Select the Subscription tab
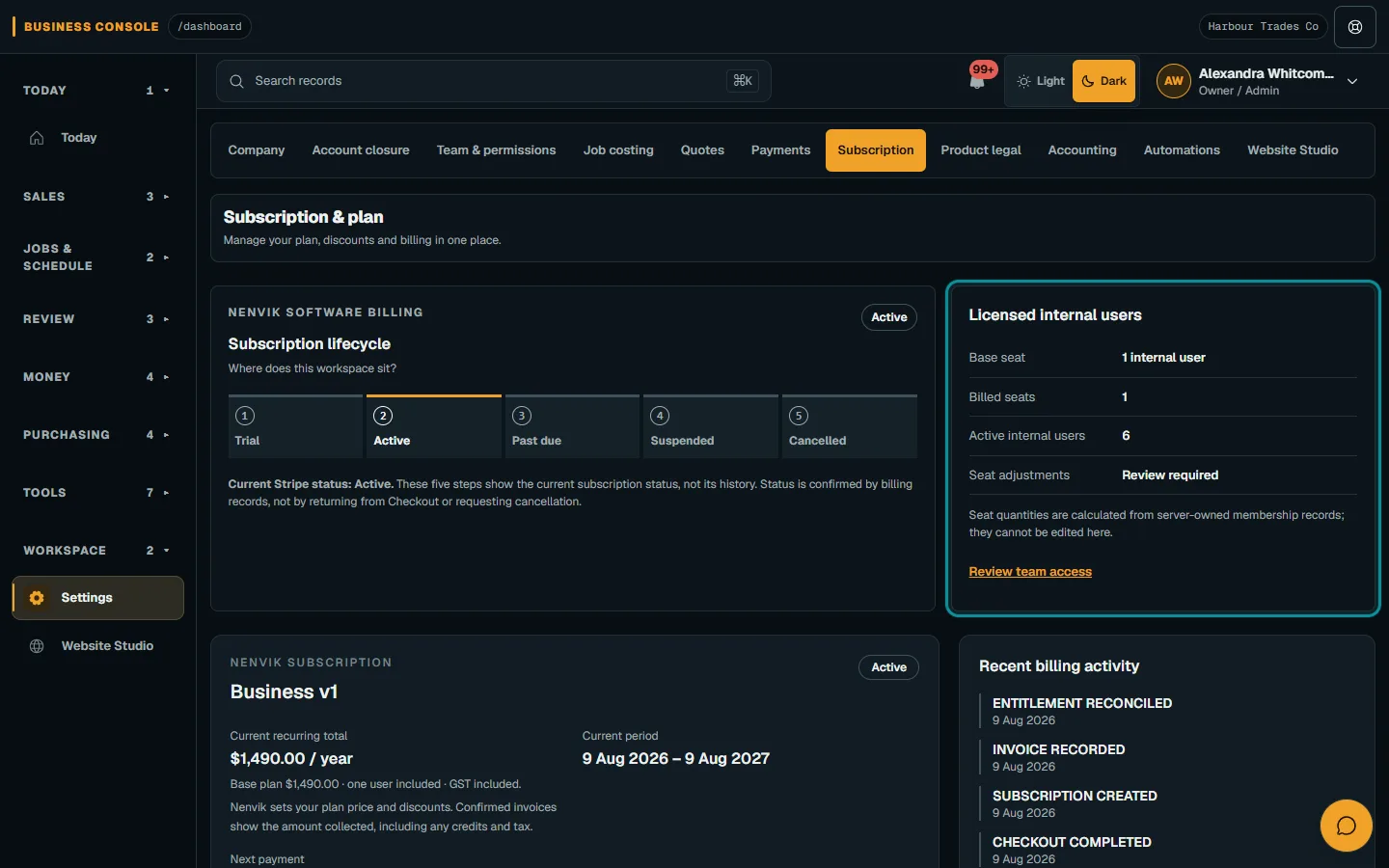Viewport: 1389px width, 868px height. click(x=876, y=150)
